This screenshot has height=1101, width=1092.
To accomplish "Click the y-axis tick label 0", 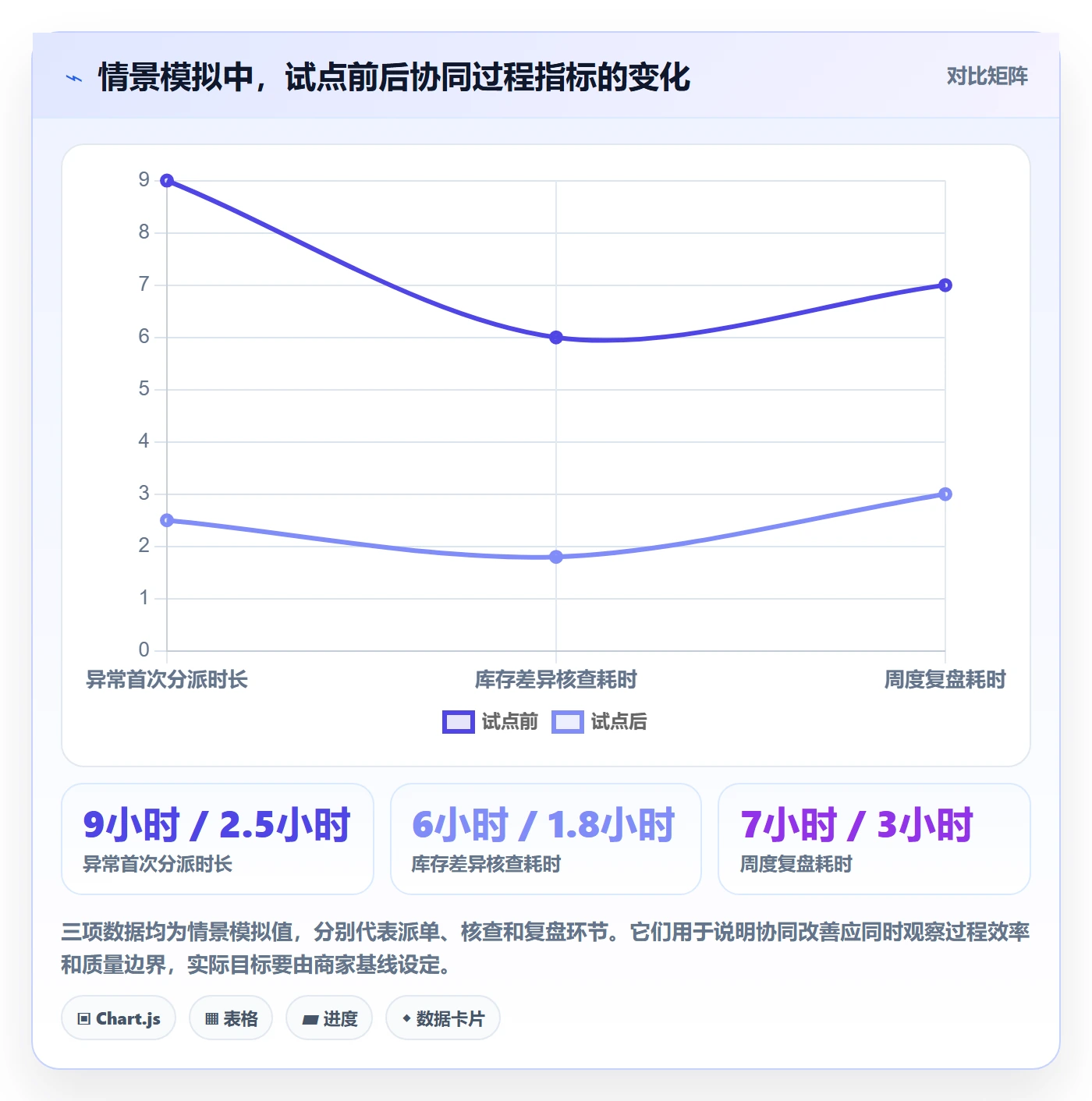I will click(144, 650).
